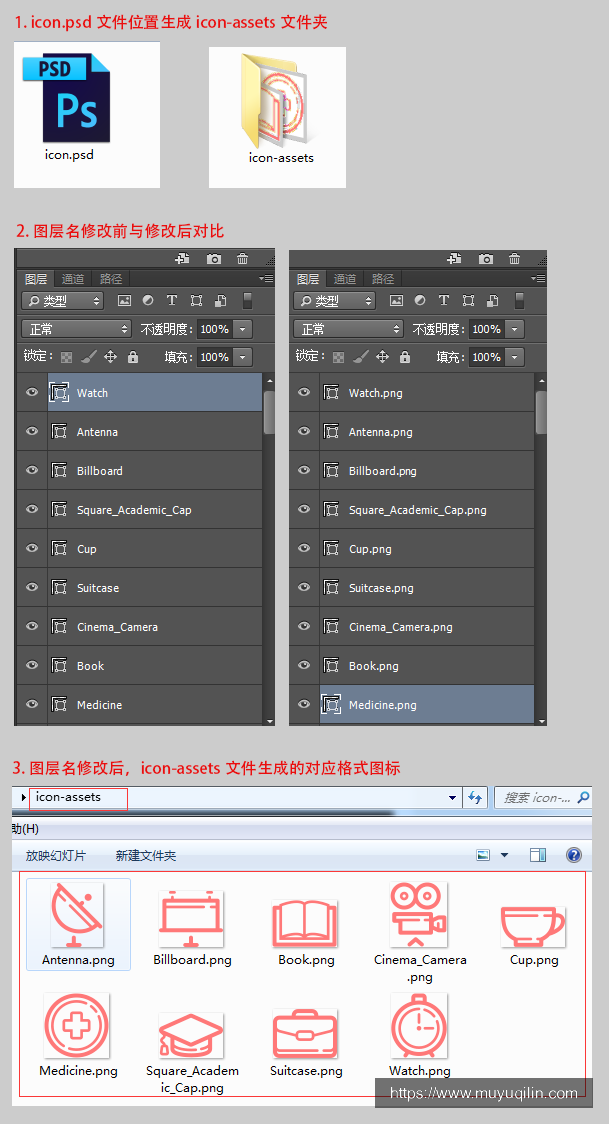The image size is (609, 1124).
Task: Open the 正常 blend mode dropdown in the panel with Watch selected
Action: tap(76, 328)
